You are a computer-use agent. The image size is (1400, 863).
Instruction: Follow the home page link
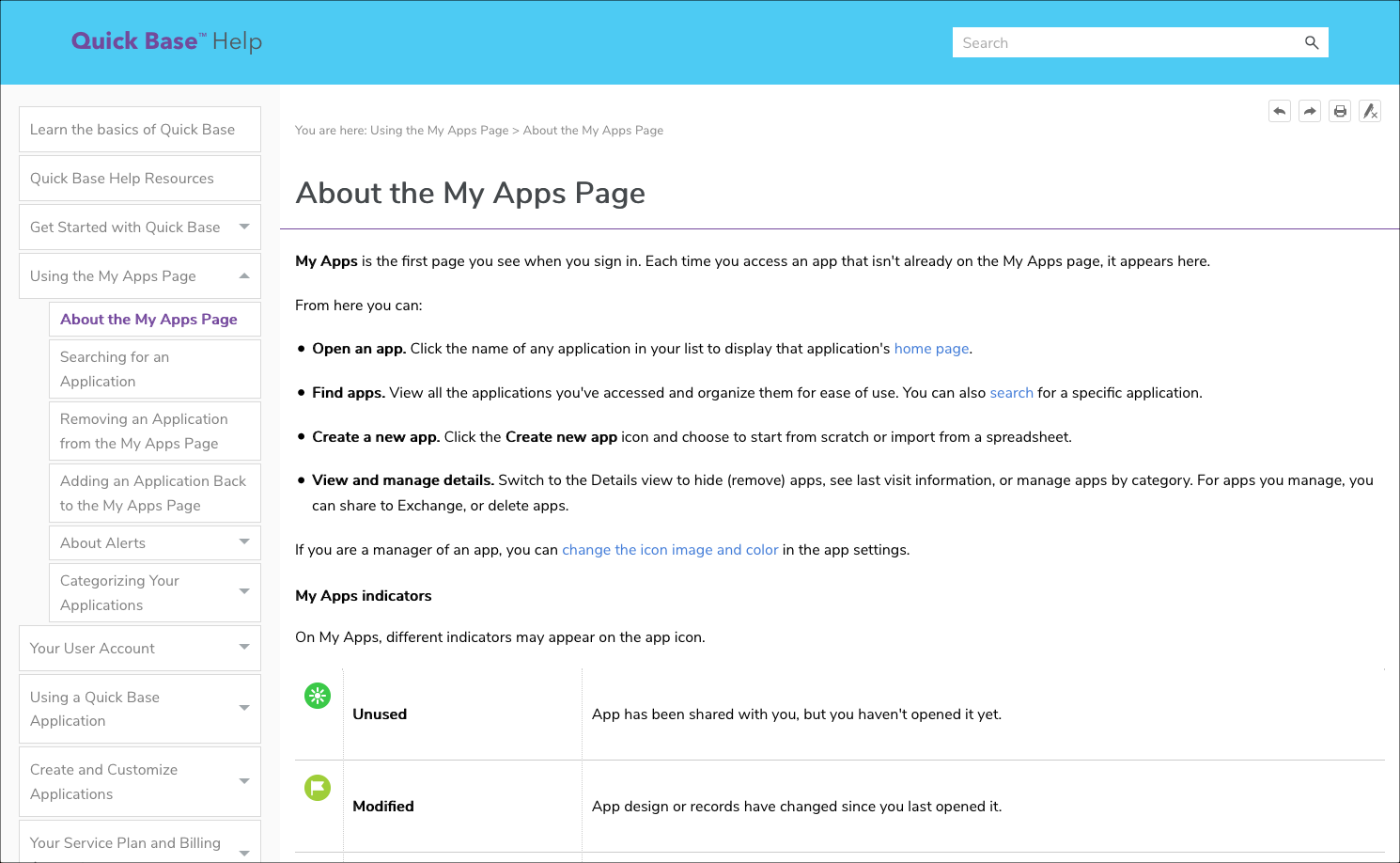coord(931,349)
